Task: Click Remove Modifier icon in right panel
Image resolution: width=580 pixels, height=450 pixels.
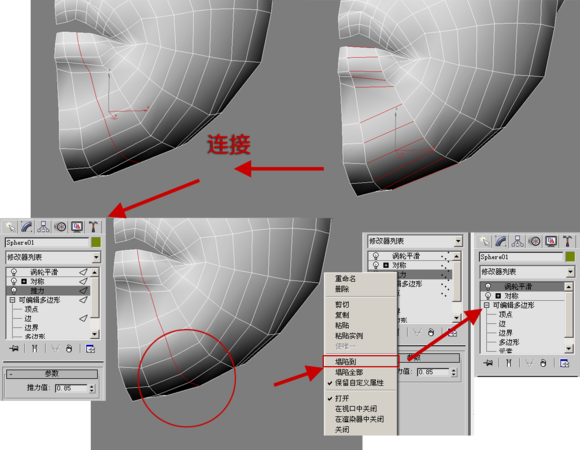Action: (x=543, y=363)
